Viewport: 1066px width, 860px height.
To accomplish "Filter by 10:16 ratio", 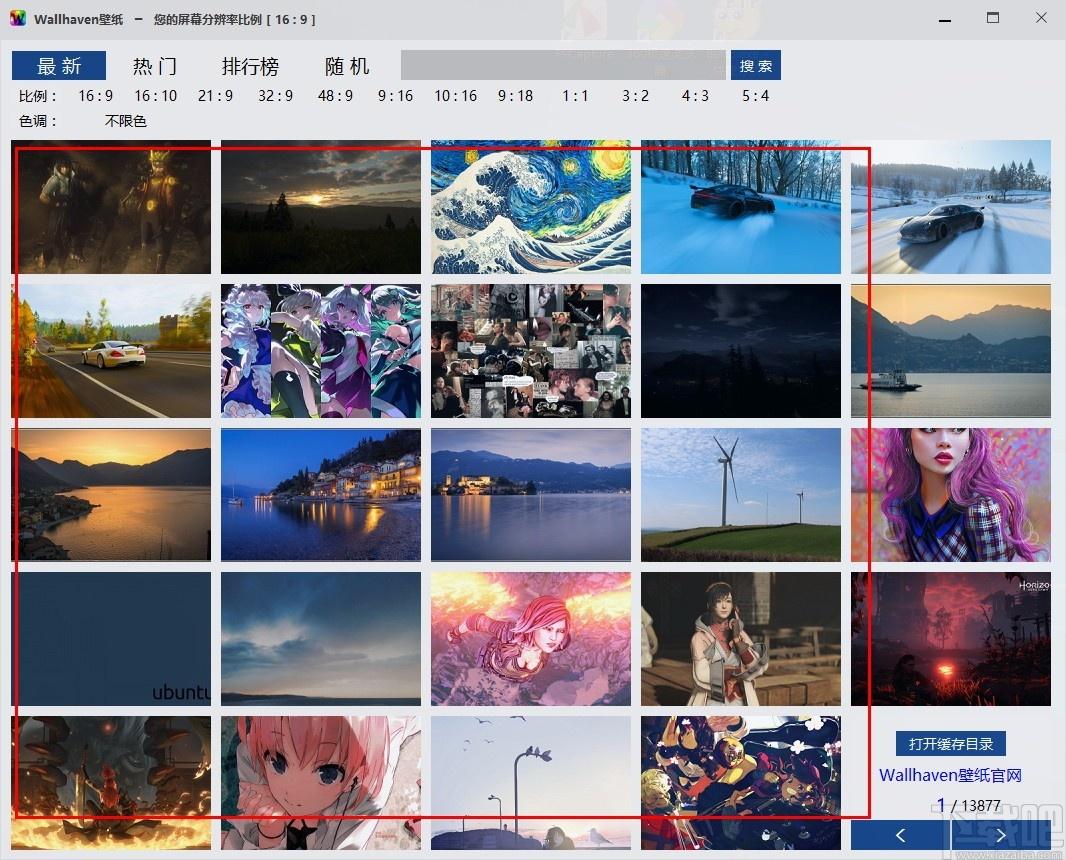I will coord(455,96).
